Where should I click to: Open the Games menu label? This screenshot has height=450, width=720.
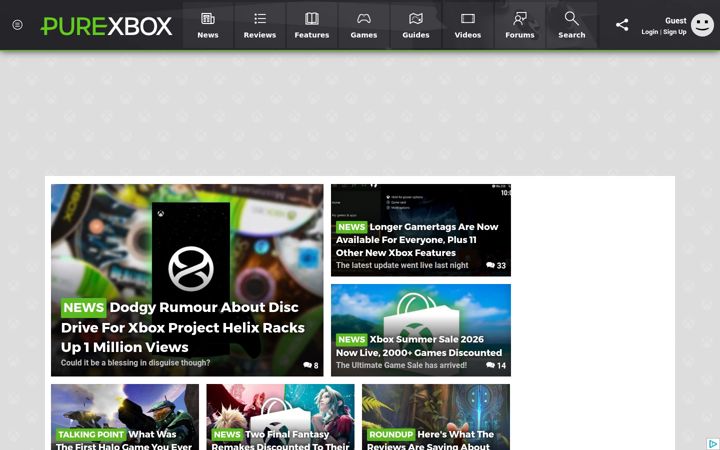coord(364,35)
